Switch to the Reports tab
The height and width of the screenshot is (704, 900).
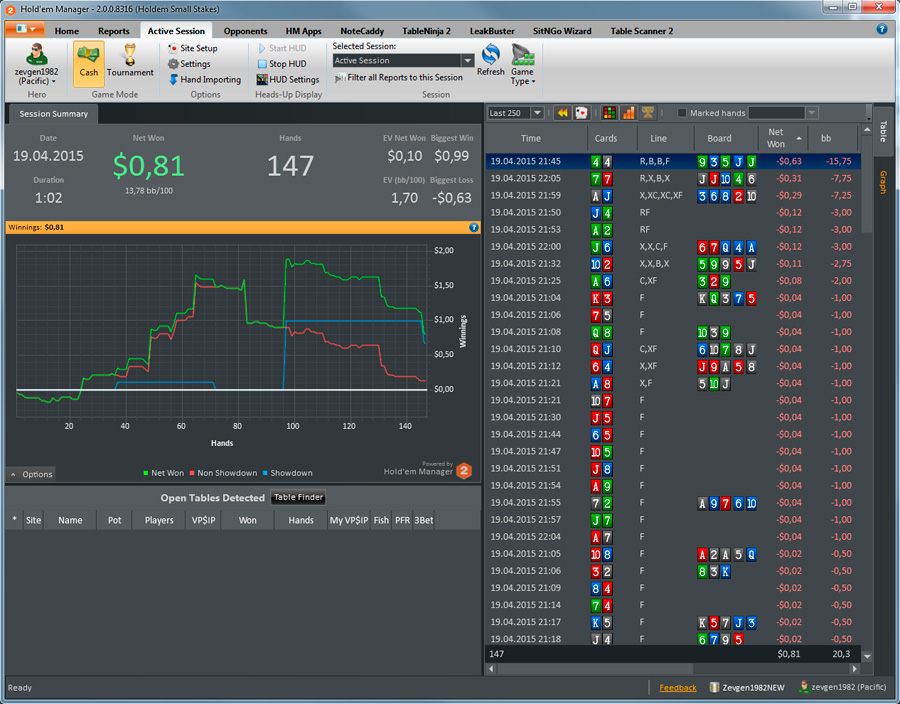tap(114, 31)
